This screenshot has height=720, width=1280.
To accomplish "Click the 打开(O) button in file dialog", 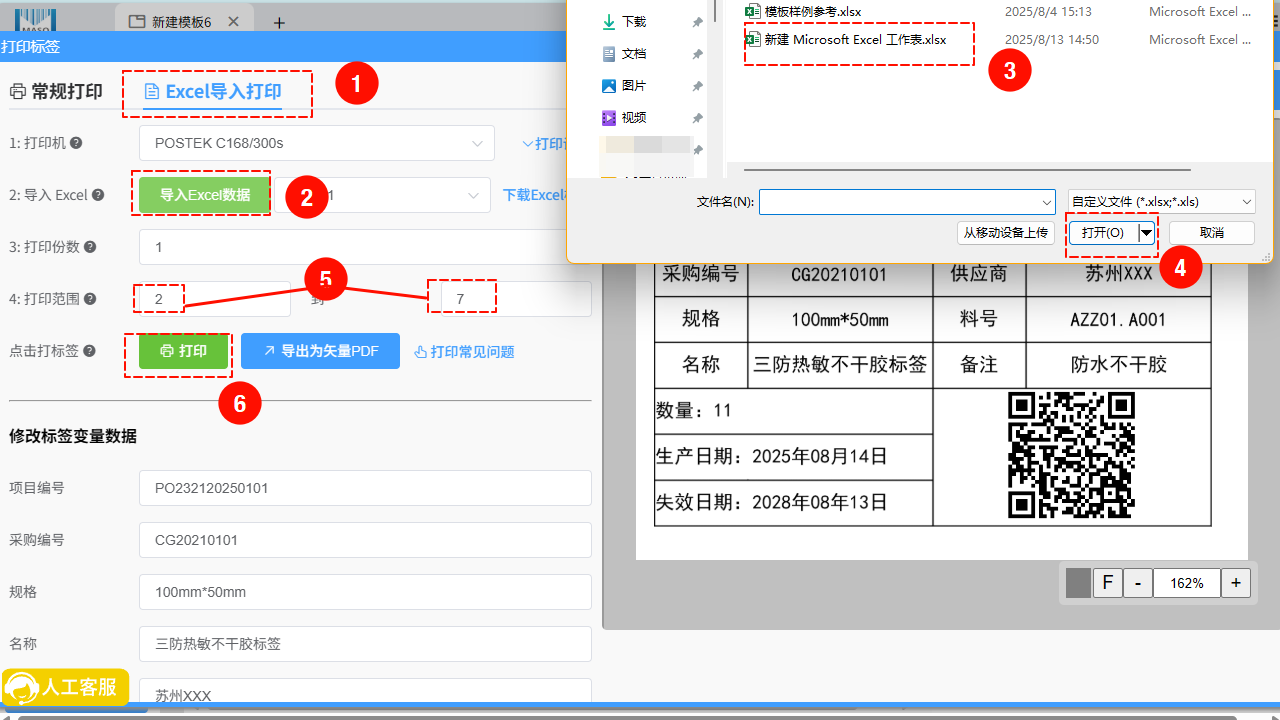I will point(1103,232).
